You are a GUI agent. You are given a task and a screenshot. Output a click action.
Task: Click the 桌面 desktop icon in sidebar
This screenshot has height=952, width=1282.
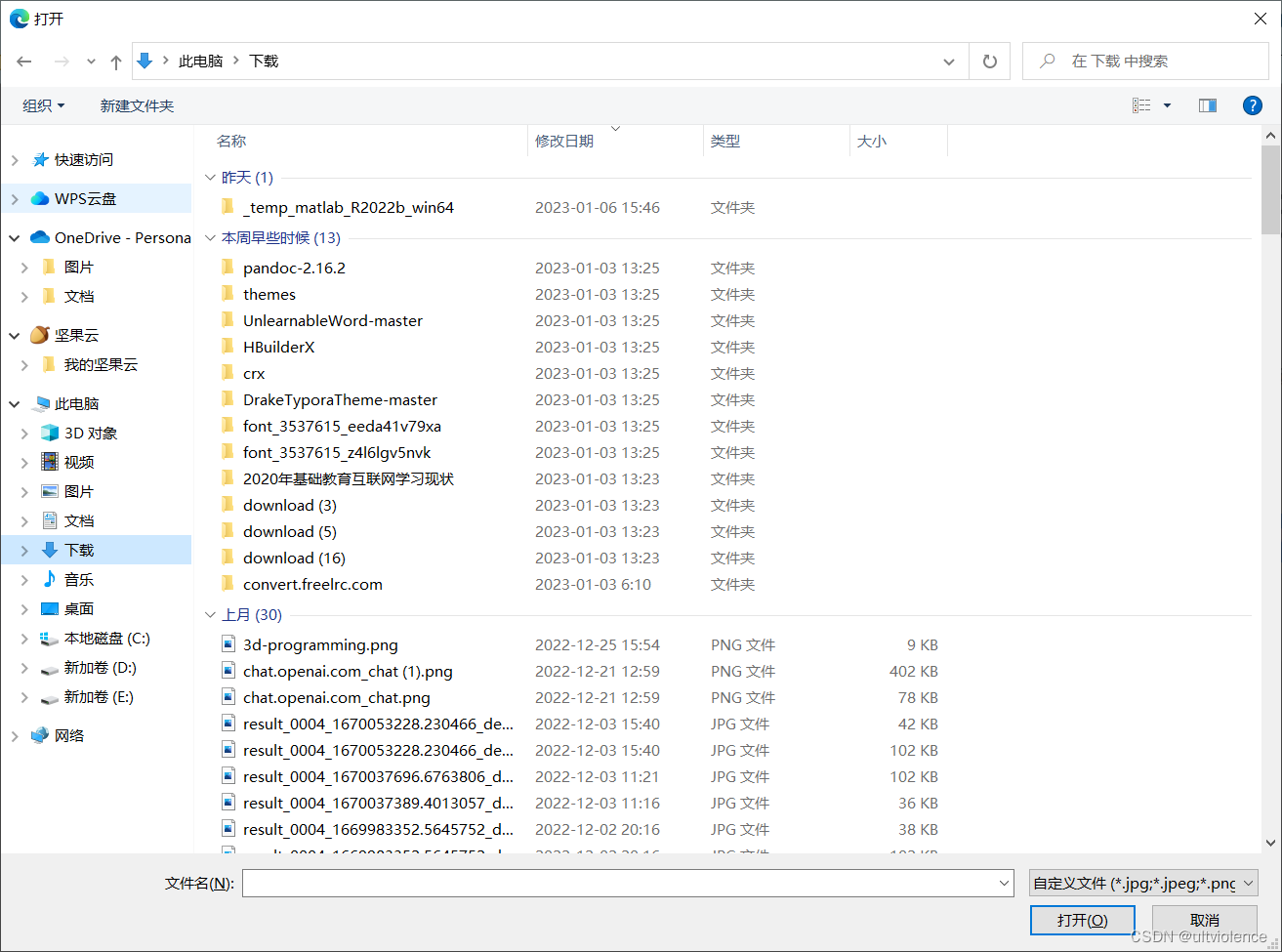tap(50, 608)
